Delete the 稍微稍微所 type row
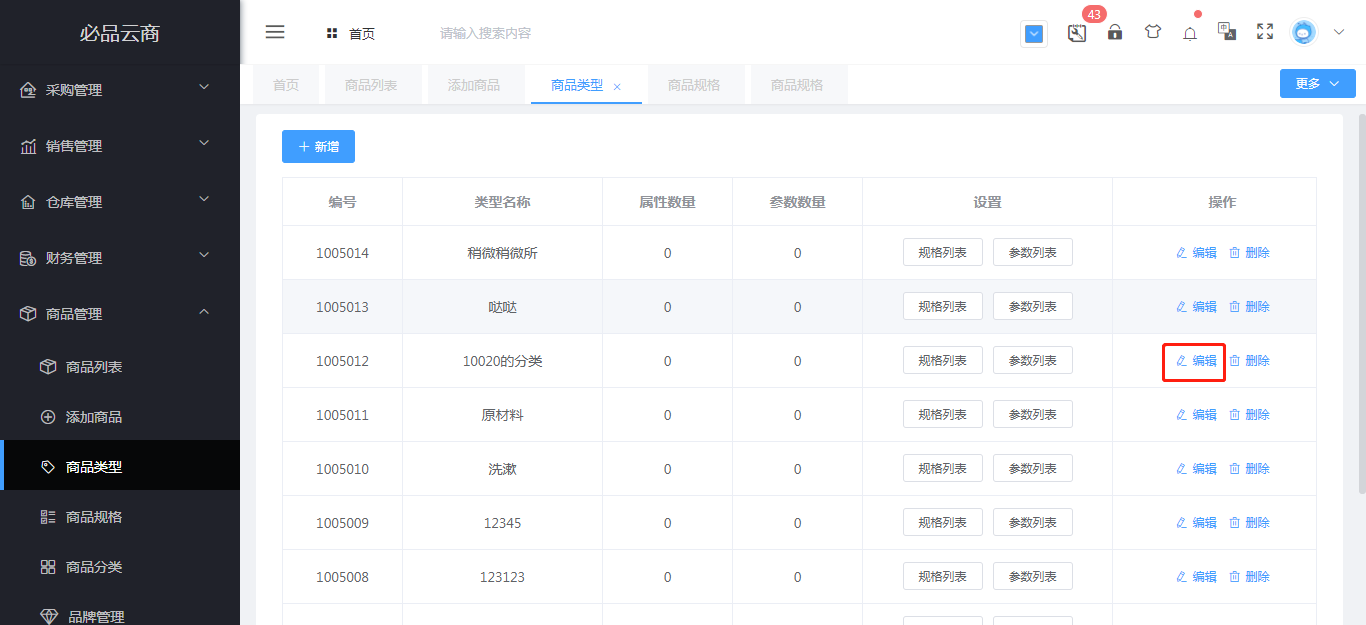This screenshot has width=1366, height=625. (1249, 253)
